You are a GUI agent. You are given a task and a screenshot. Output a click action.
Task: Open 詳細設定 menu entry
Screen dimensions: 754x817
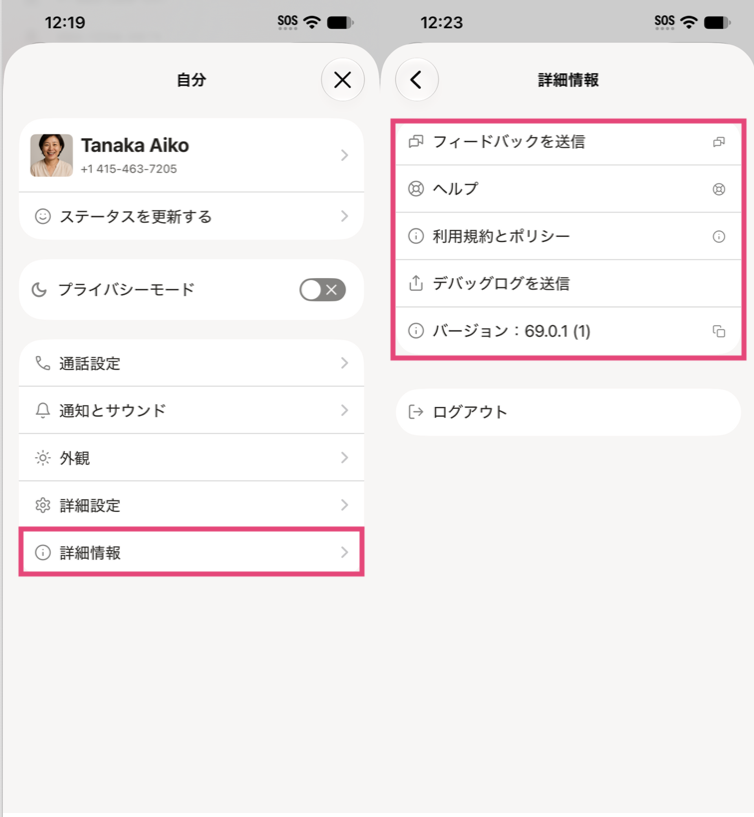pos(191,505)
